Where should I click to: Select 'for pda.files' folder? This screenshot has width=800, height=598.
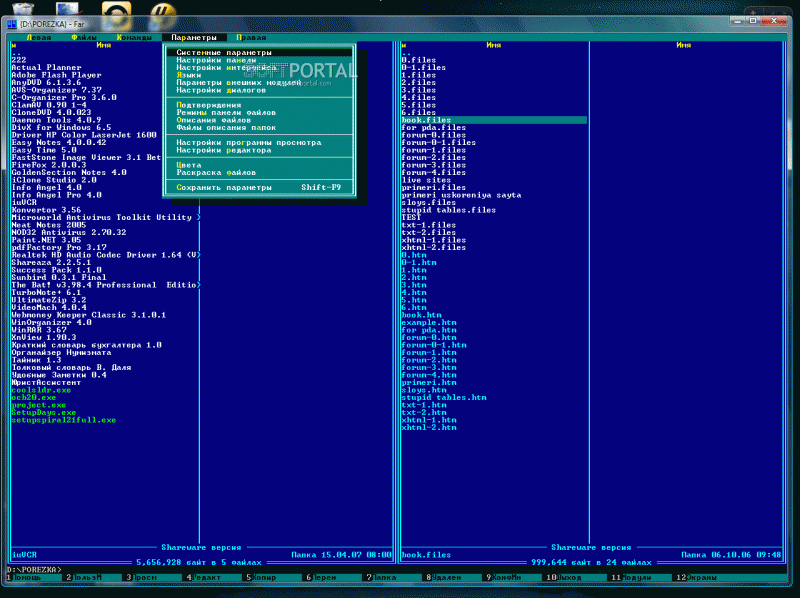434,128
